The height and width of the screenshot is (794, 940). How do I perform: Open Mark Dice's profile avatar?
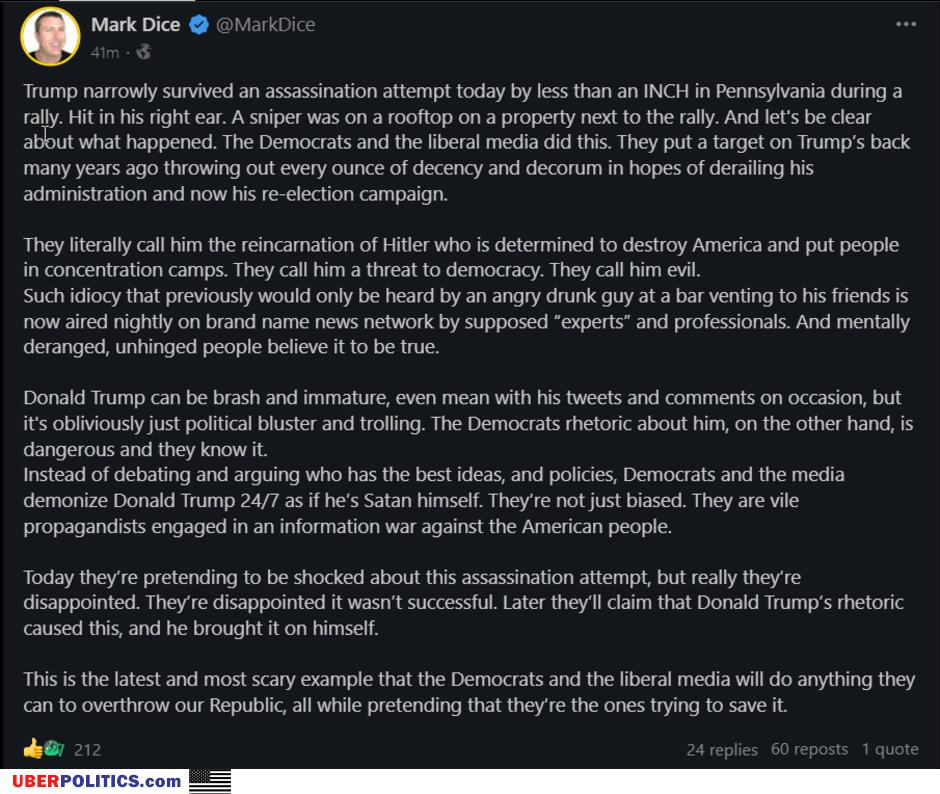click(x=50, y=36)
